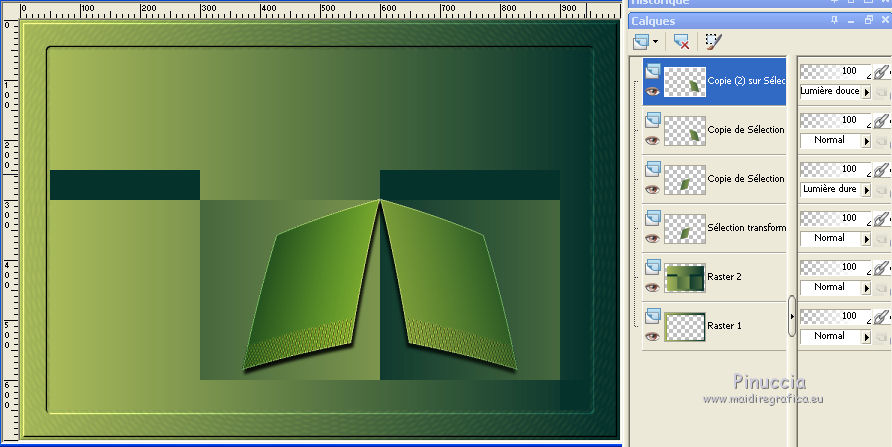Screen dimensions: 892x447
Task: Click layer type icon of the Lumière dure layer
Action: pos(653,168)
